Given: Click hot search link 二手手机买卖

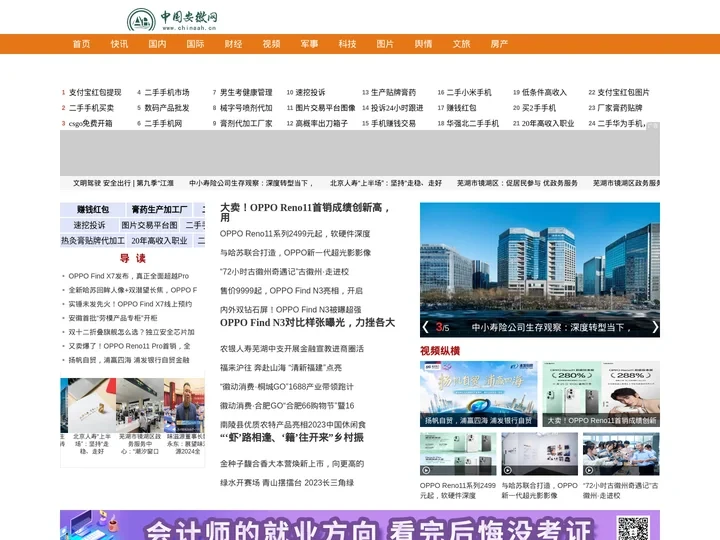Looking at the screenshot, I should coord(91,108).
